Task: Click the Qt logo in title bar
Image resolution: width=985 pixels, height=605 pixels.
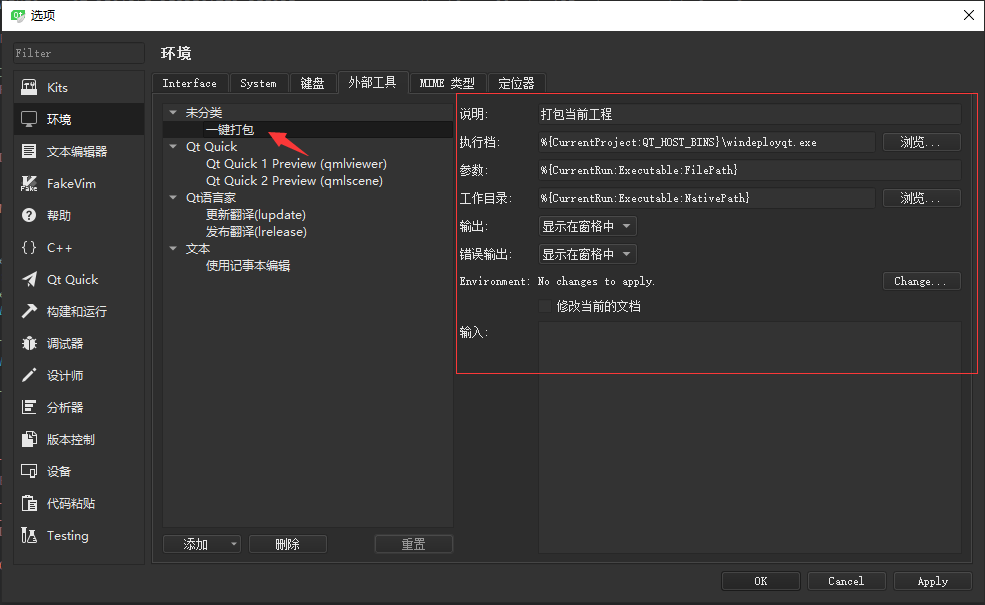Action: [x=18, y=15]
